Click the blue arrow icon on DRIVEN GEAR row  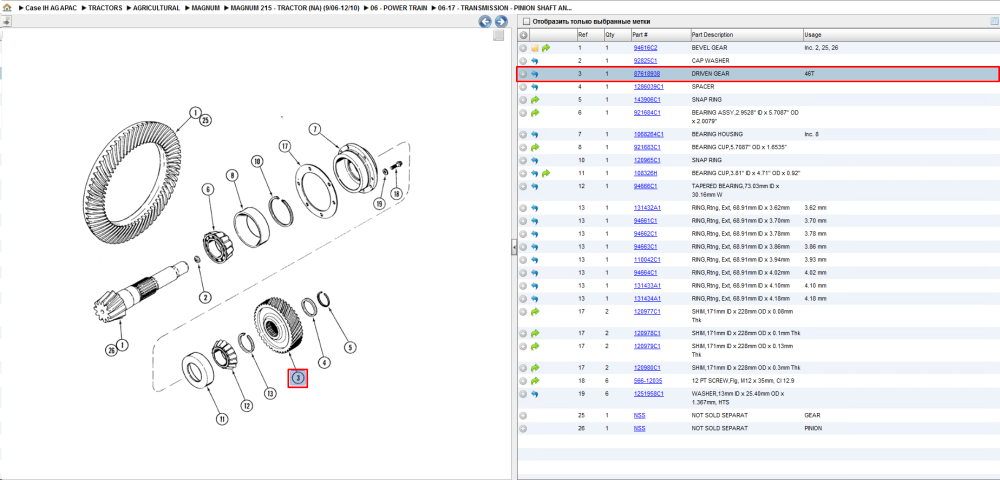[x=535, y=74]
